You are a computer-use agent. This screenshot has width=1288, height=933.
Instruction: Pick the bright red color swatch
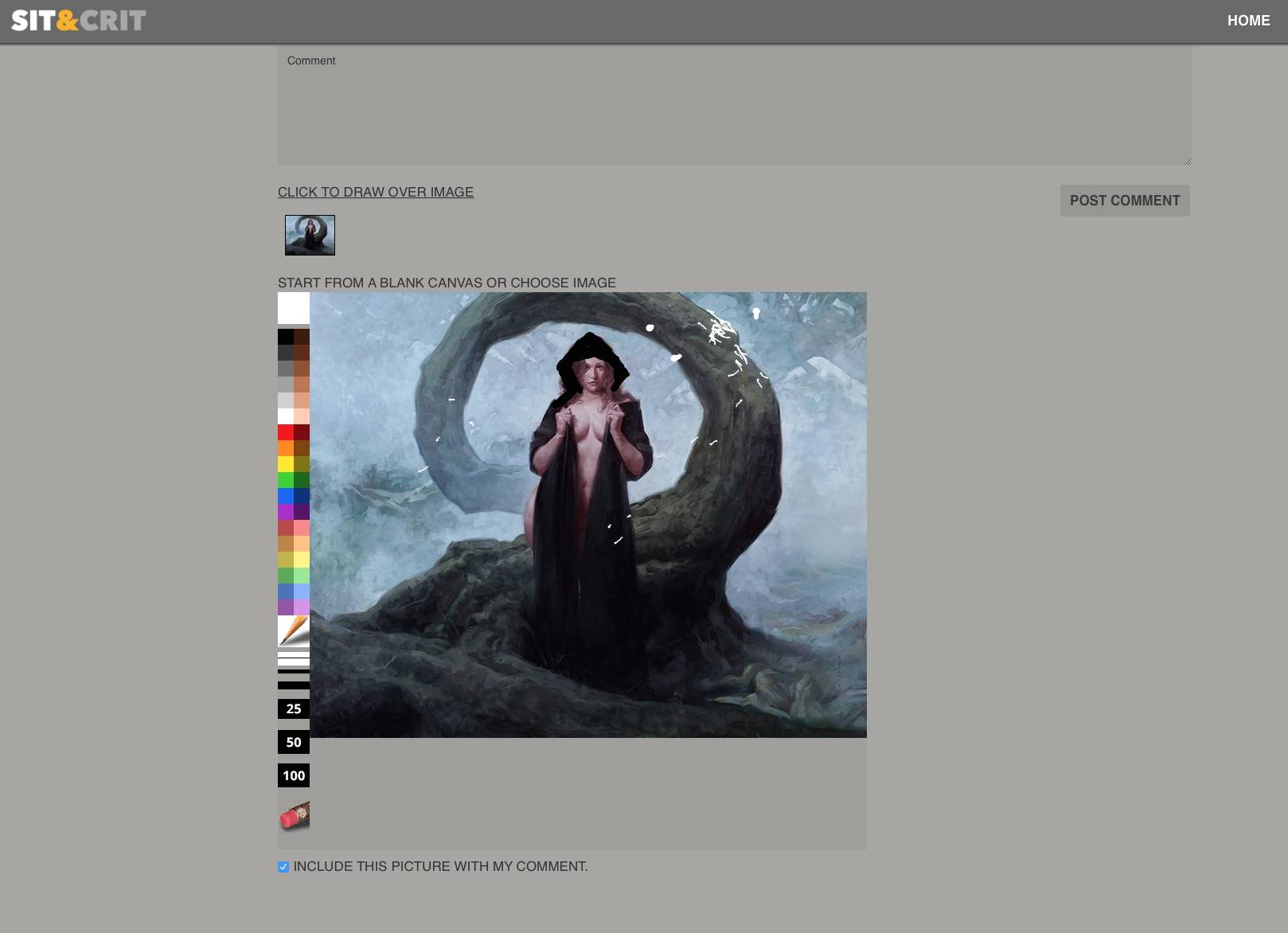pos(285,432)
